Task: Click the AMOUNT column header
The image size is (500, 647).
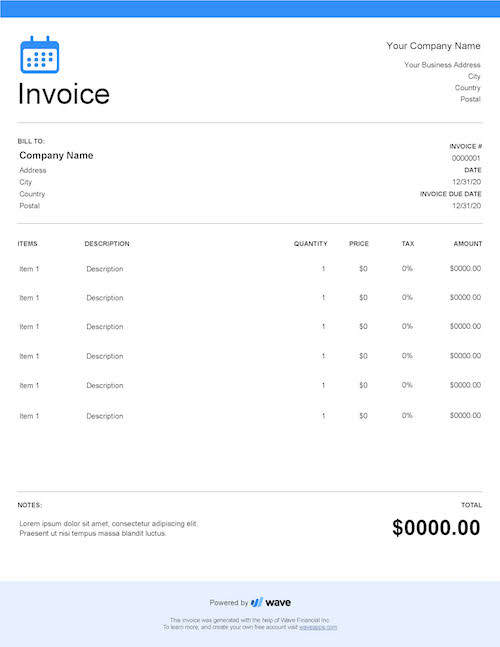Action: [x=468, y=244]
